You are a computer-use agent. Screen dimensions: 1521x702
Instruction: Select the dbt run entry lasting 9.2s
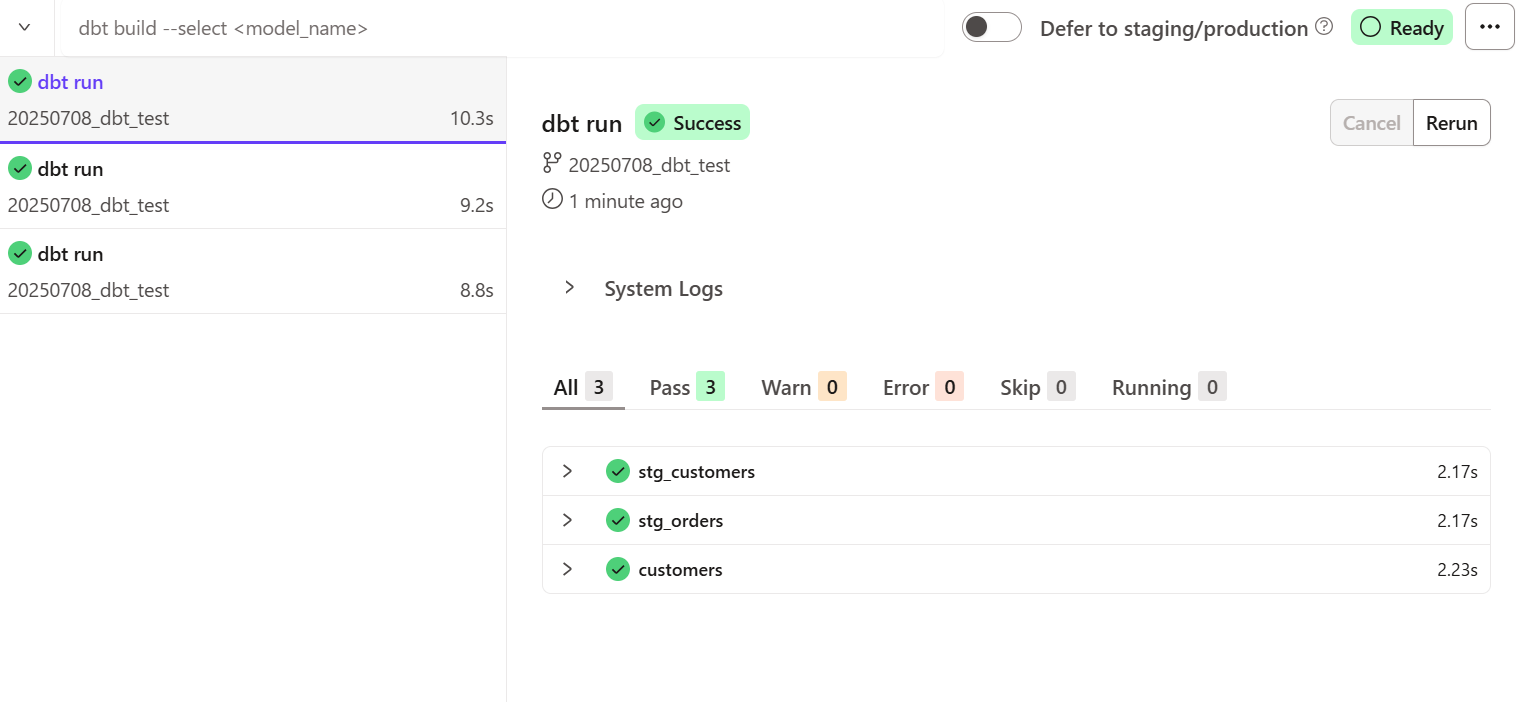tap(251, 187)
